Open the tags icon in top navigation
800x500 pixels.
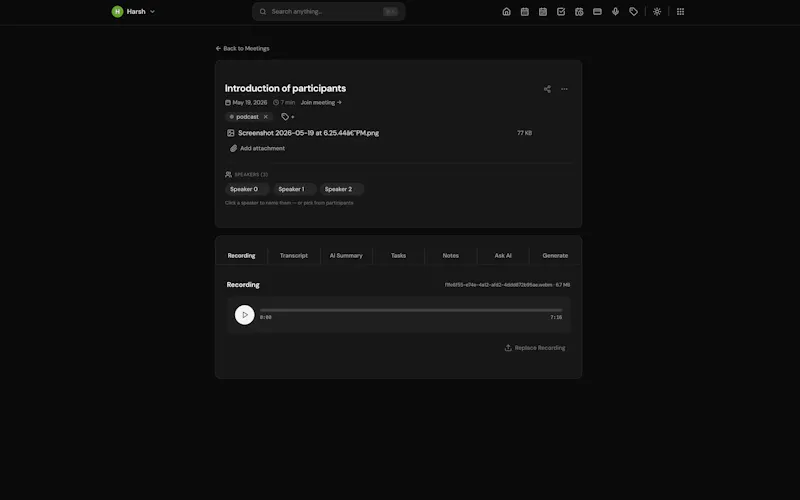[x=633, y=12]
